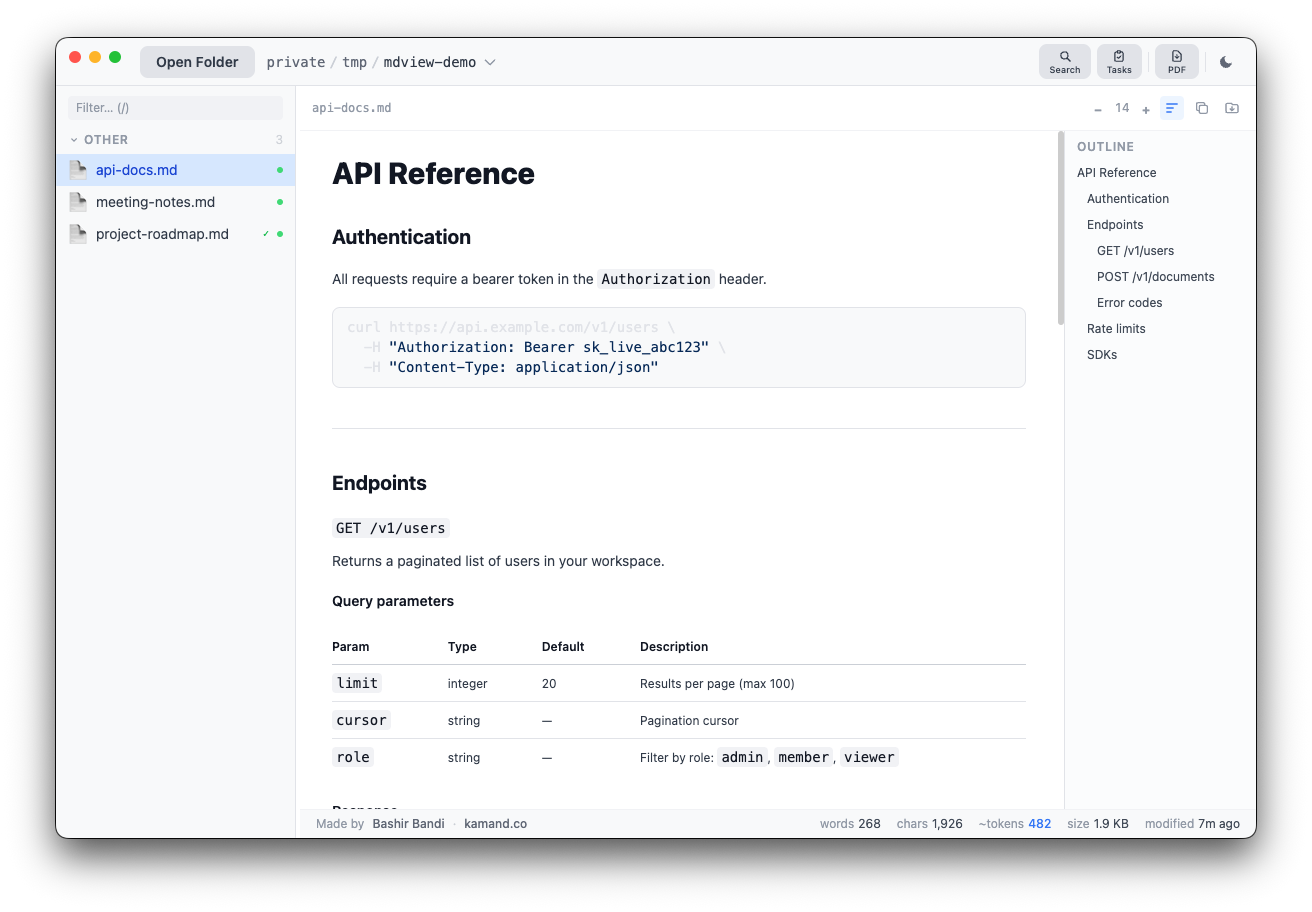Click the project-roadmap.md file icon
The height and width of the screenshot is (912, 1312).
[78, 234]
